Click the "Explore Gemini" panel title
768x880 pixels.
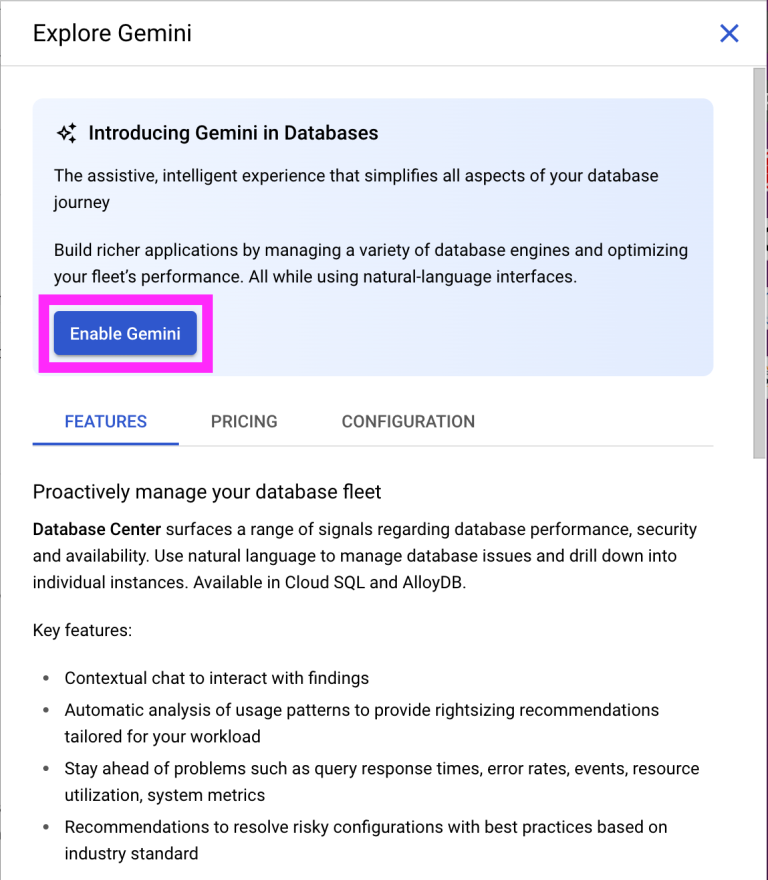[x=112, y=33]
